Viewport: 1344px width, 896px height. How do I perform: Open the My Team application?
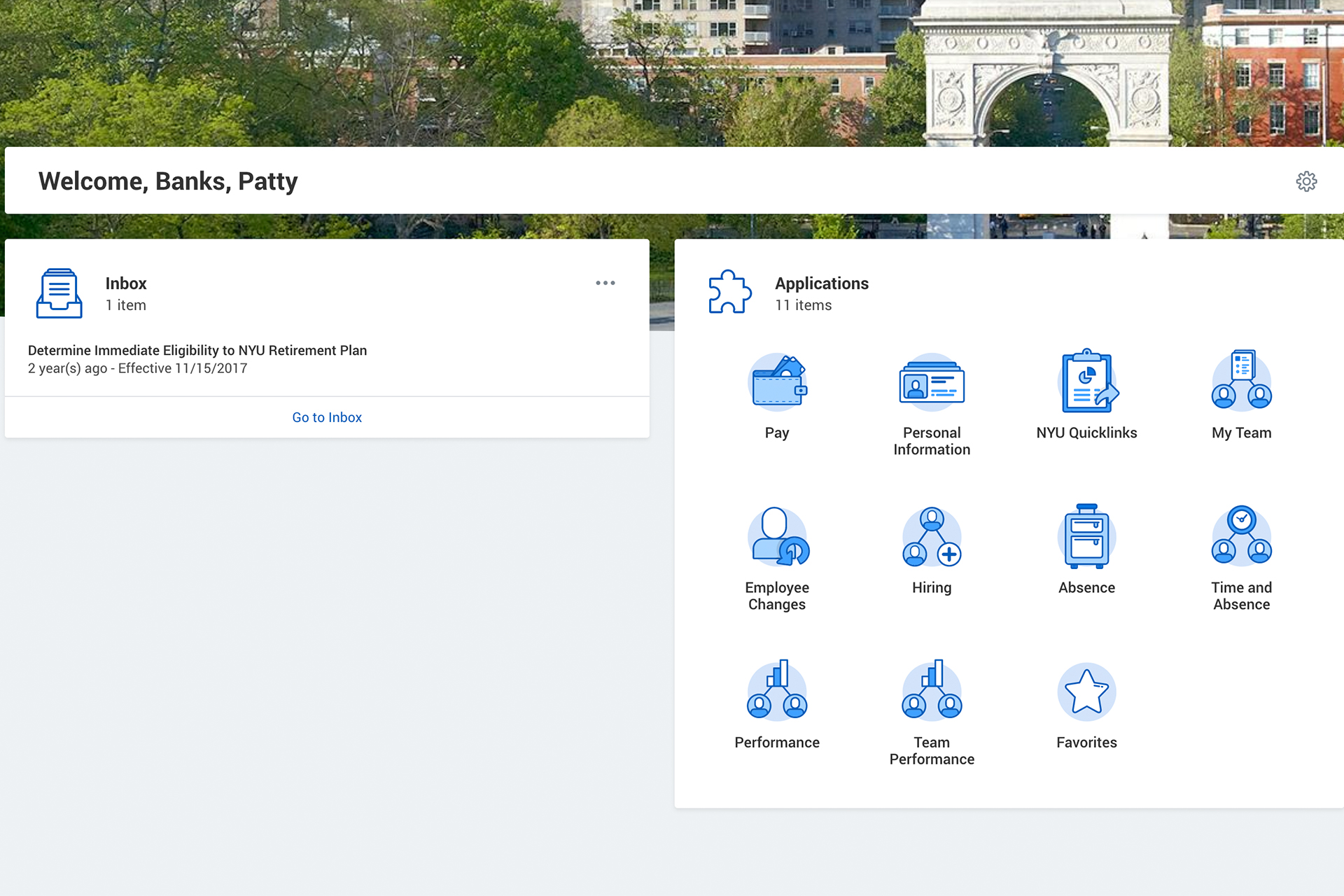(x=1241, y=383)
